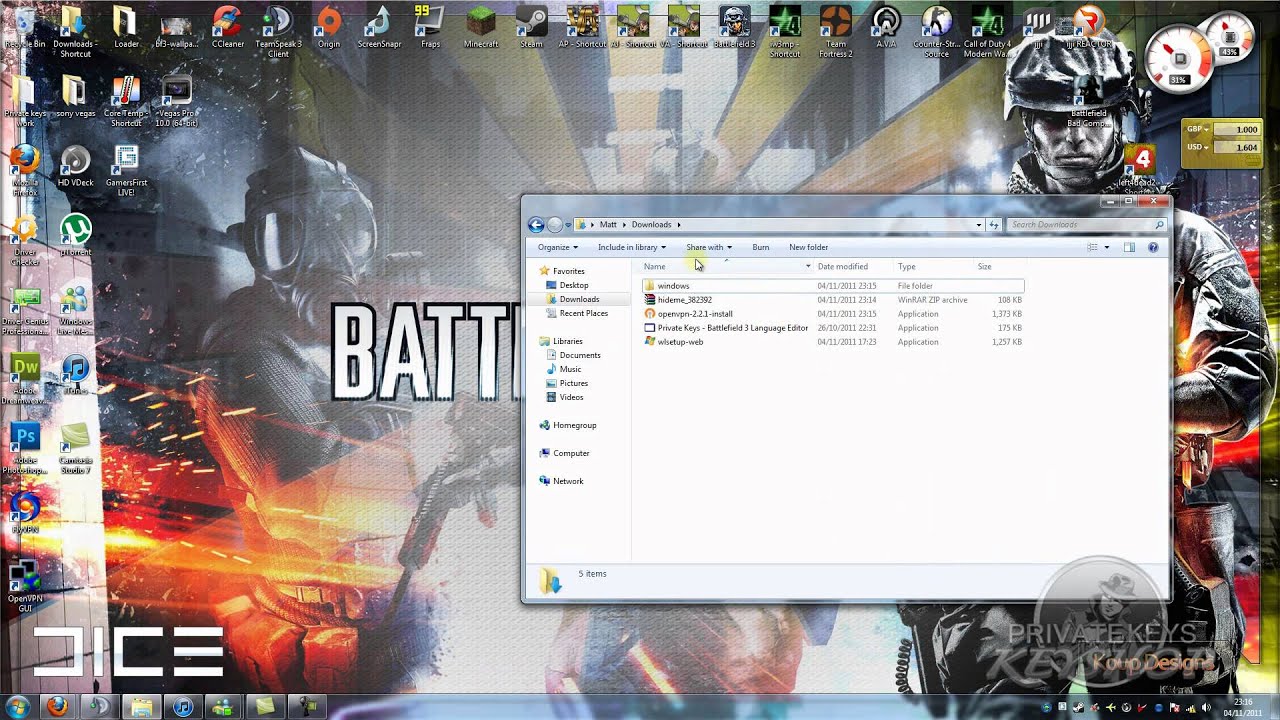Open the Explorer change-view dropdown arrow
The image size is (1280, 720).
tap(1106, 247)
